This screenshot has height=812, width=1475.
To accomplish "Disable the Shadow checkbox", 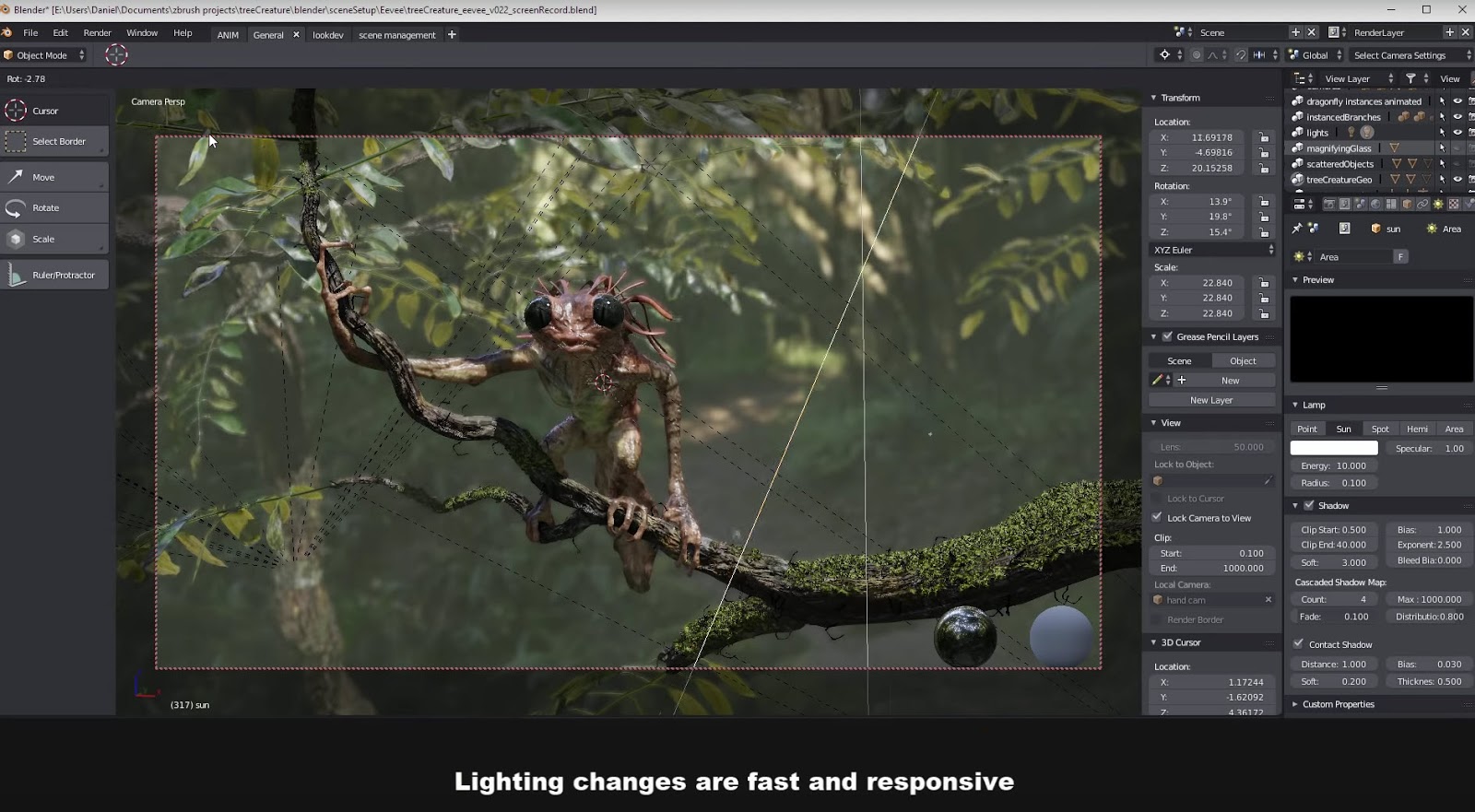I will click(x=1309, y=505).
